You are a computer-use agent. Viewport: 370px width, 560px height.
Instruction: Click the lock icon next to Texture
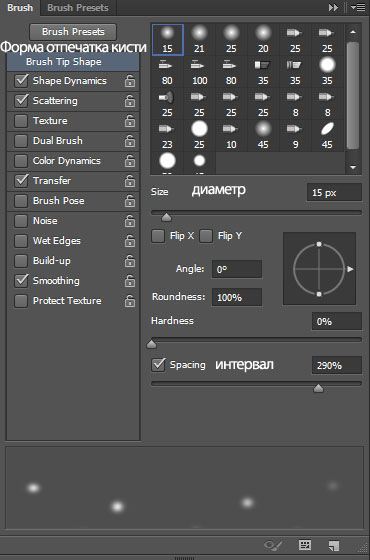130,121
